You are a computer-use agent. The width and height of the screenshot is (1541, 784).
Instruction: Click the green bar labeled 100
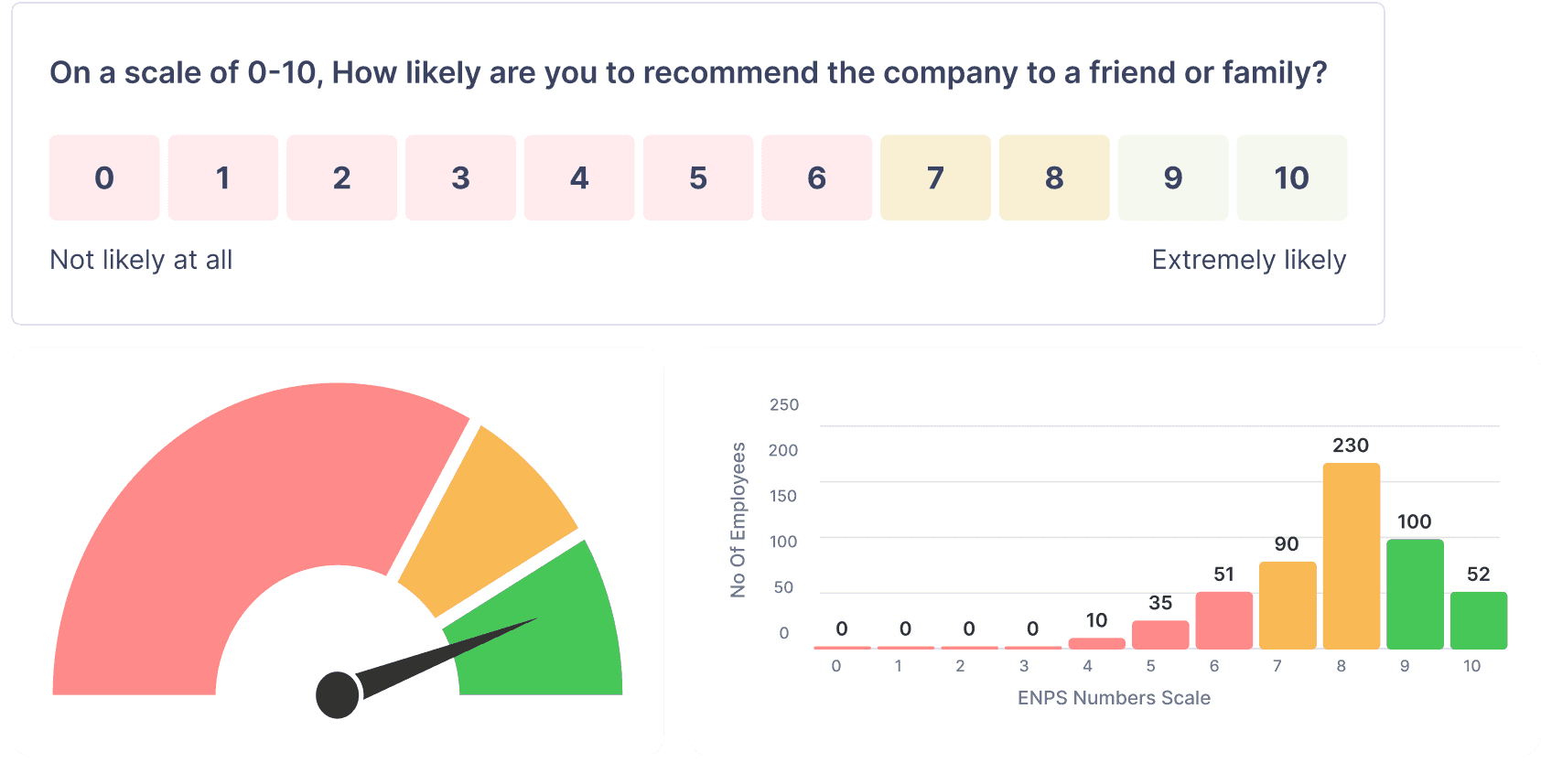click(1415, 595)
